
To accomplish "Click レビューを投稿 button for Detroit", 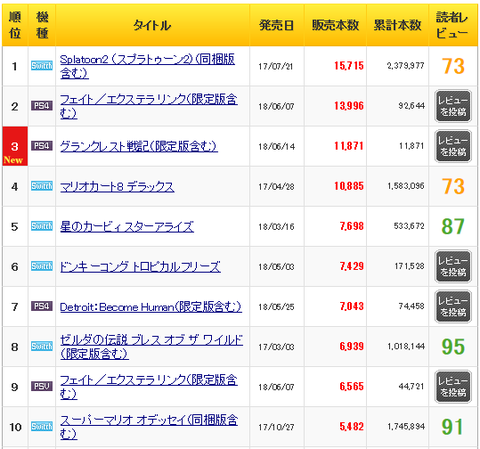I will pyautogui.click(x=453, y=306).
